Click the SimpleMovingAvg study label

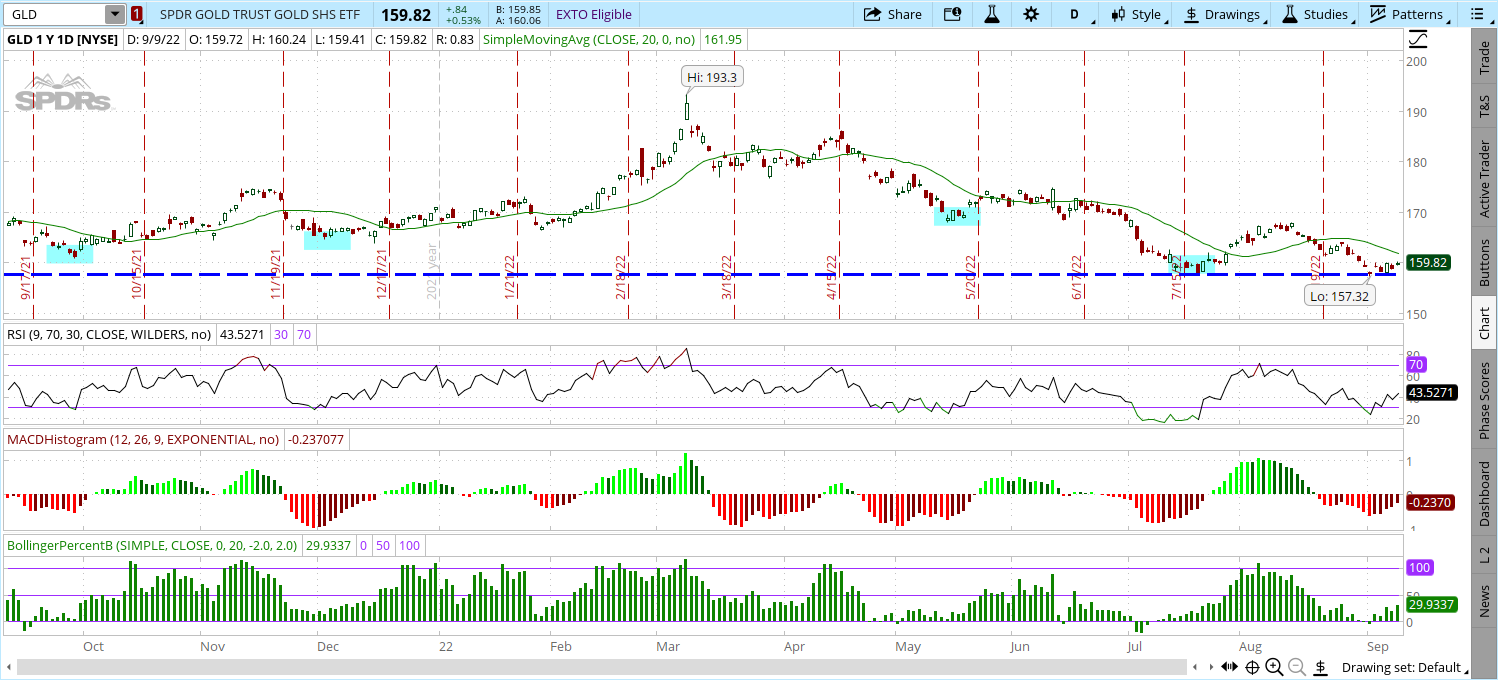pos(590,40)
